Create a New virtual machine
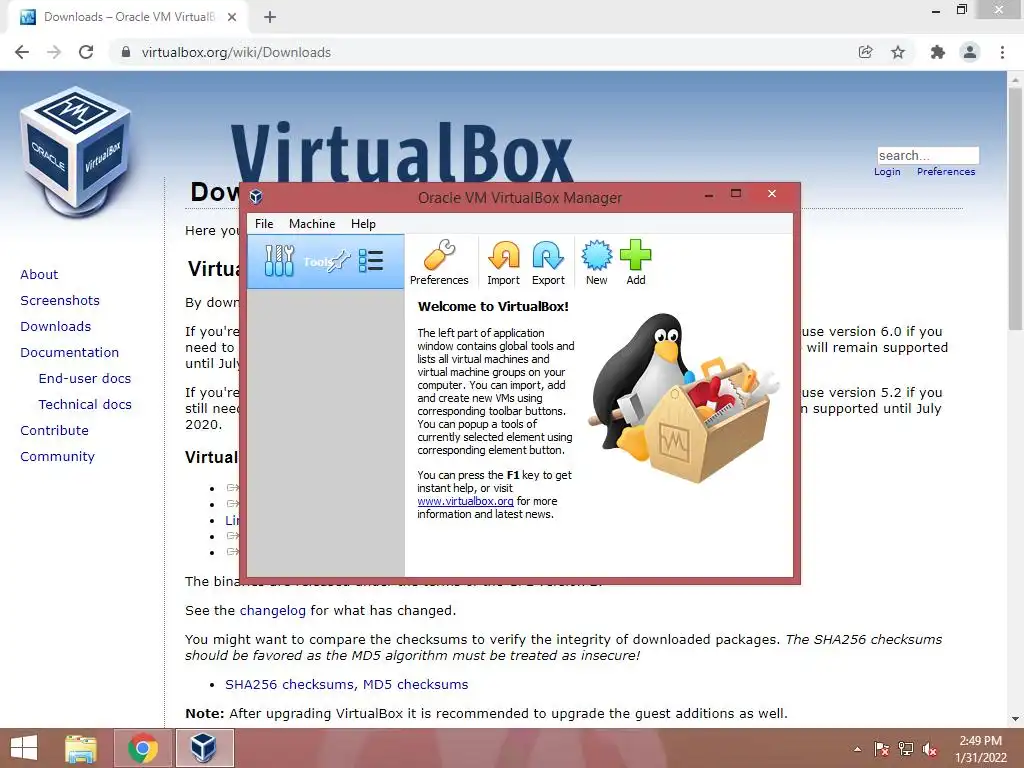Image resolution: width=1024 pixels, height=768 pixels. pyautogui.click(x=596, y=263)
